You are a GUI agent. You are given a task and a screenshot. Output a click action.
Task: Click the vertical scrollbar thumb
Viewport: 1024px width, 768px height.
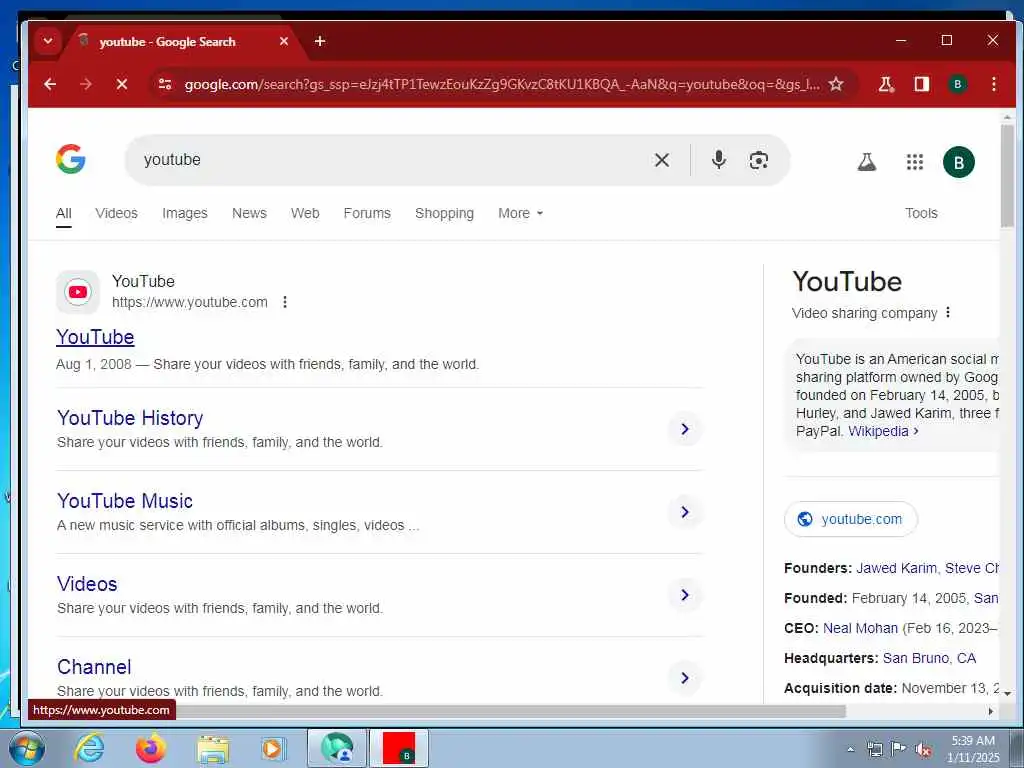[1007, 175]
